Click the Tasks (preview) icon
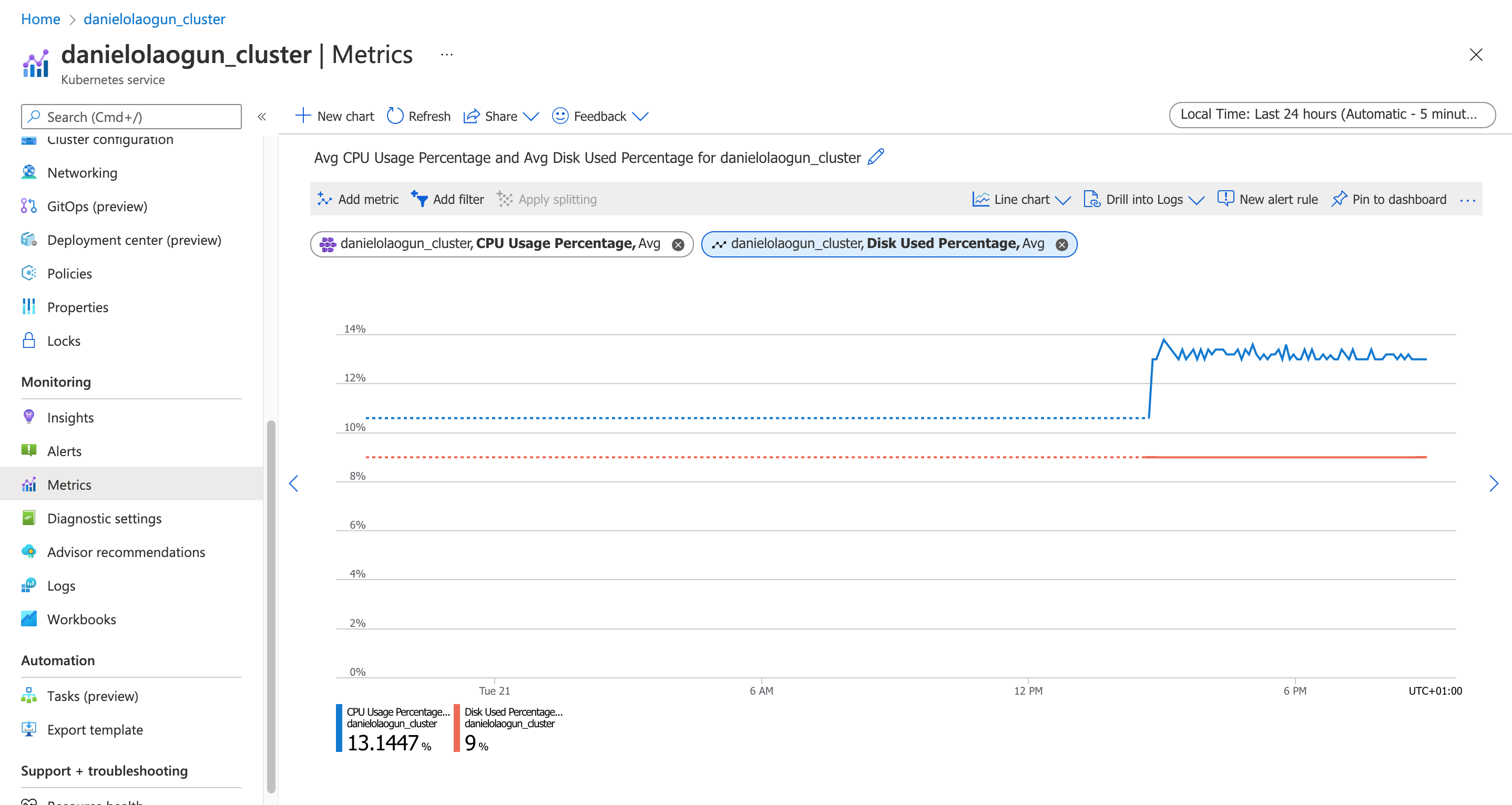 29,695
